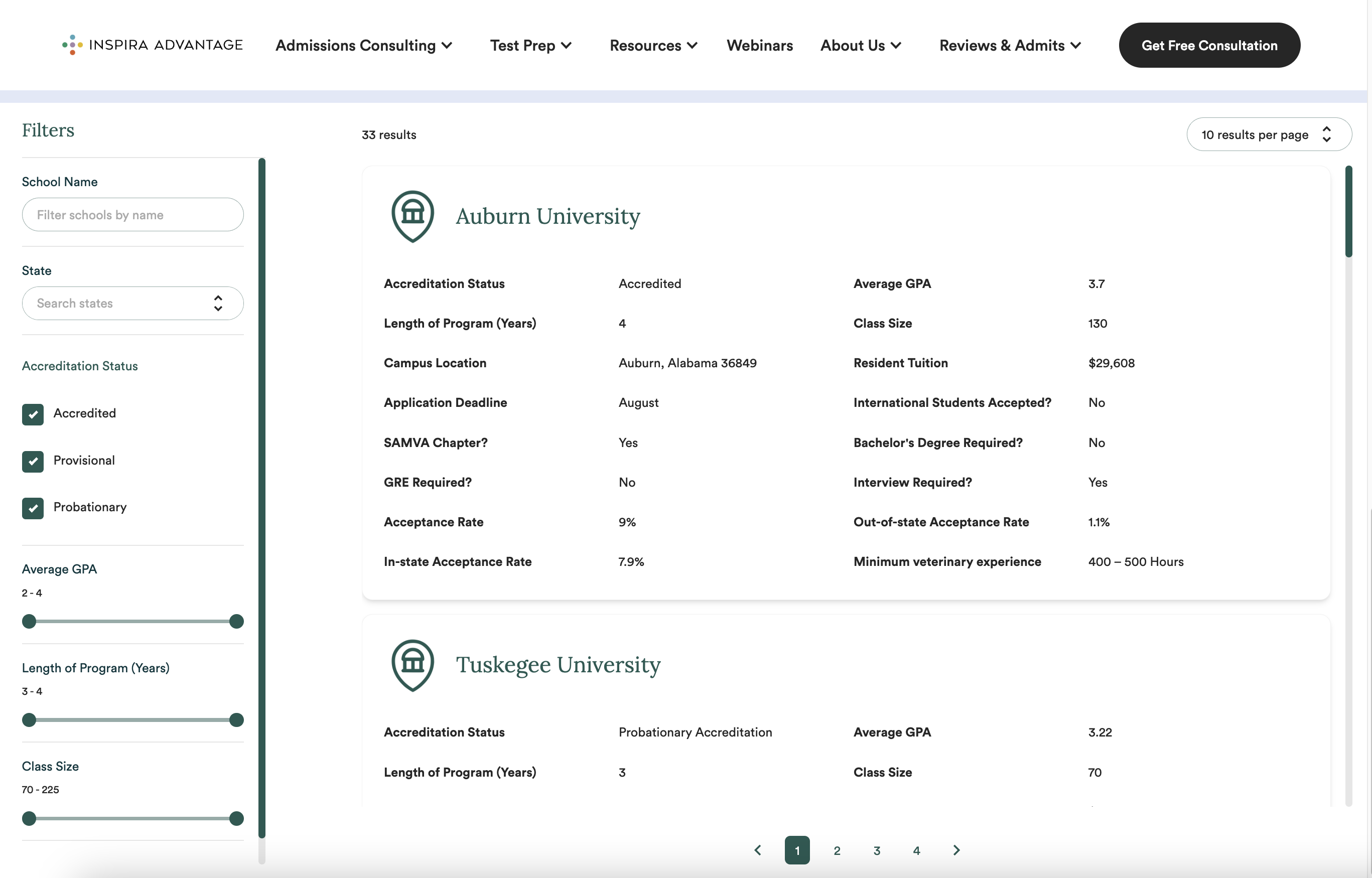This screenshot has width=1372, height=878.
Task: Click Tuskegee University building pin icon
Action: click(413, 665)
